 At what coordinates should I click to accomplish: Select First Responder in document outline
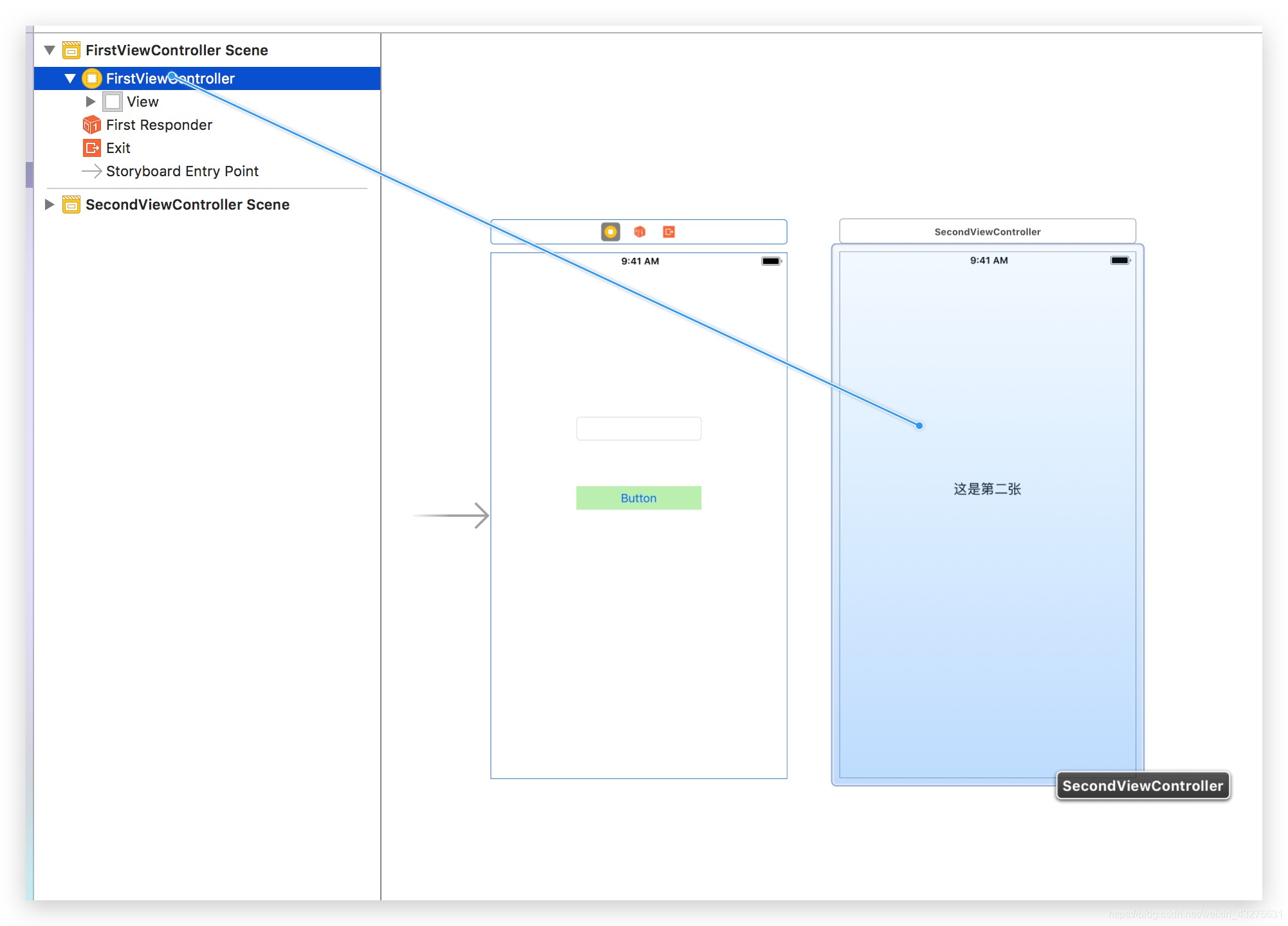pos(159,125)
